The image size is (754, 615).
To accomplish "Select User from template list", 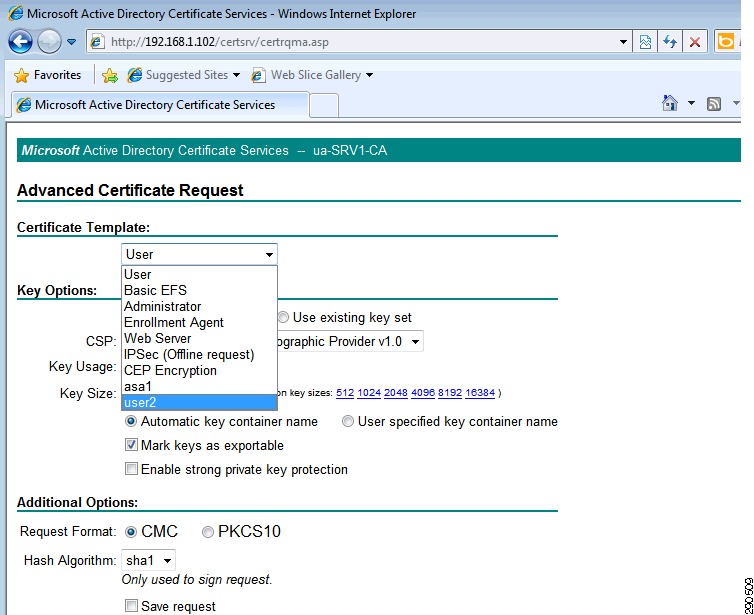I will [199, 274].
